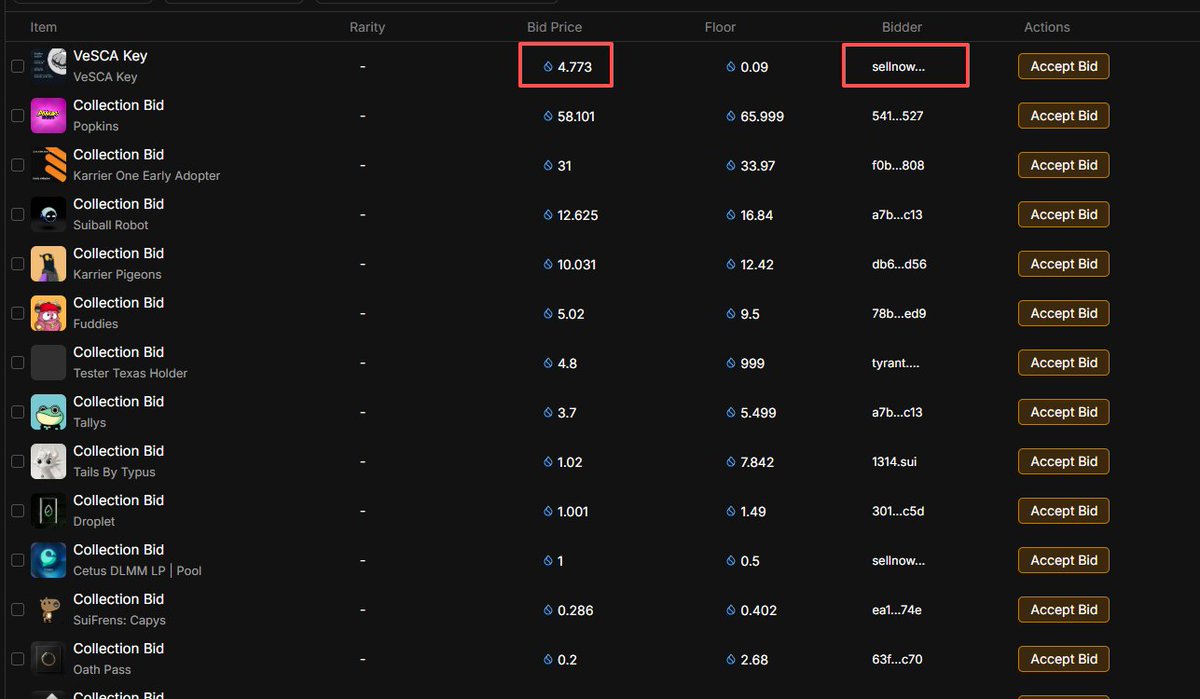The height and width of the screenshot is (699, 1200).
Task: Accept the Tester Texas Holder bid
Action: 1063,363
